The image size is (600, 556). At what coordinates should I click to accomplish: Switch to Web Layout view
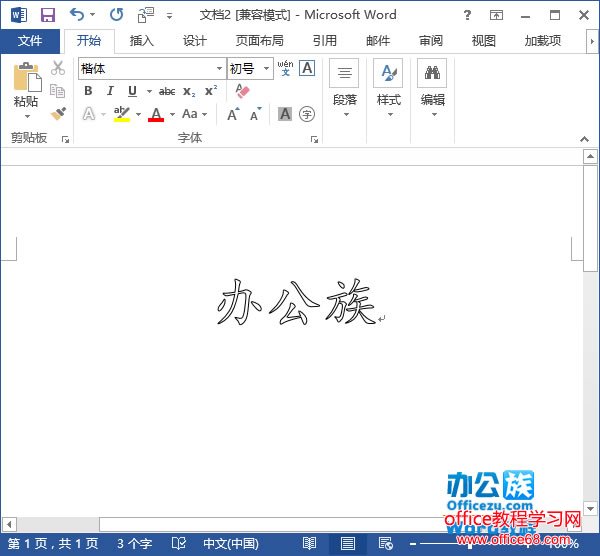[x=385, y=543]
